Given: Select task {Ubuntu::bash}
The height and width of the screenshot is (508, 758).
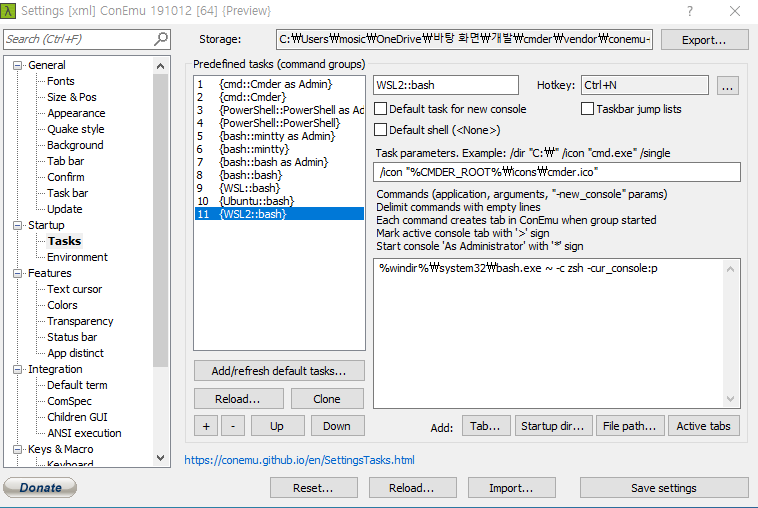Looking at the screenshot, I should pyautogui.click(x=279, y=201).
